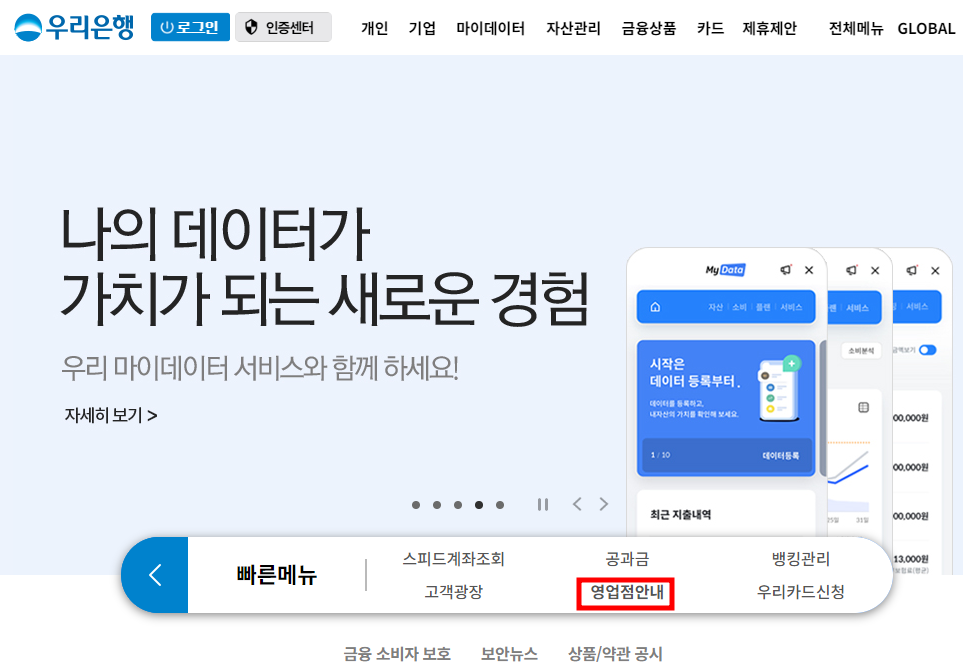The height and width of the screenshot is (670, 963).
Task: Select the first carousel indicator dot
Action: pyautogui.click(x=416, y=505)
